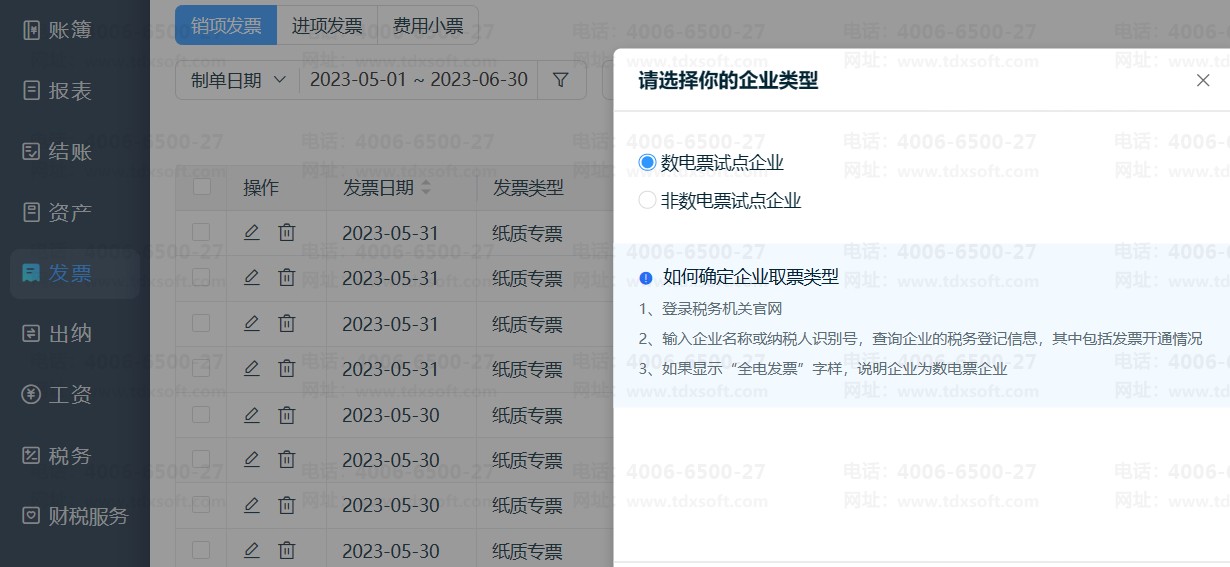Switch to the 进项发票 tab
This screenshot has width=1230, height=567.
(x=327, y=26)
